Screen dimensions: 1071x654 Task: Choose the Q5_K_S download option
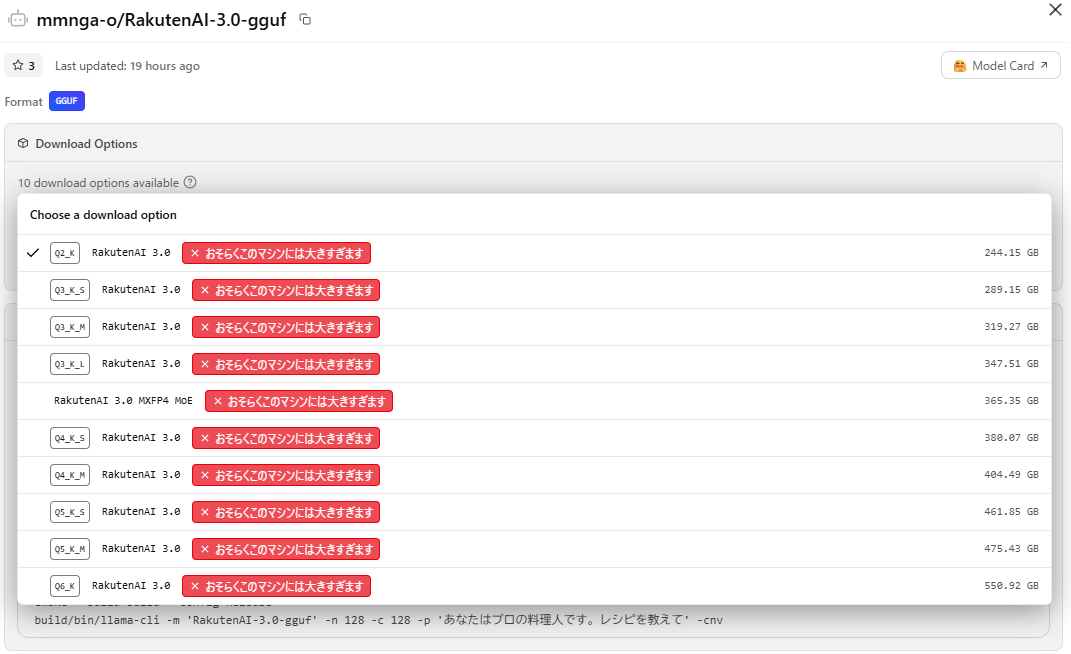pyautogui.click(x=534, y=512)
